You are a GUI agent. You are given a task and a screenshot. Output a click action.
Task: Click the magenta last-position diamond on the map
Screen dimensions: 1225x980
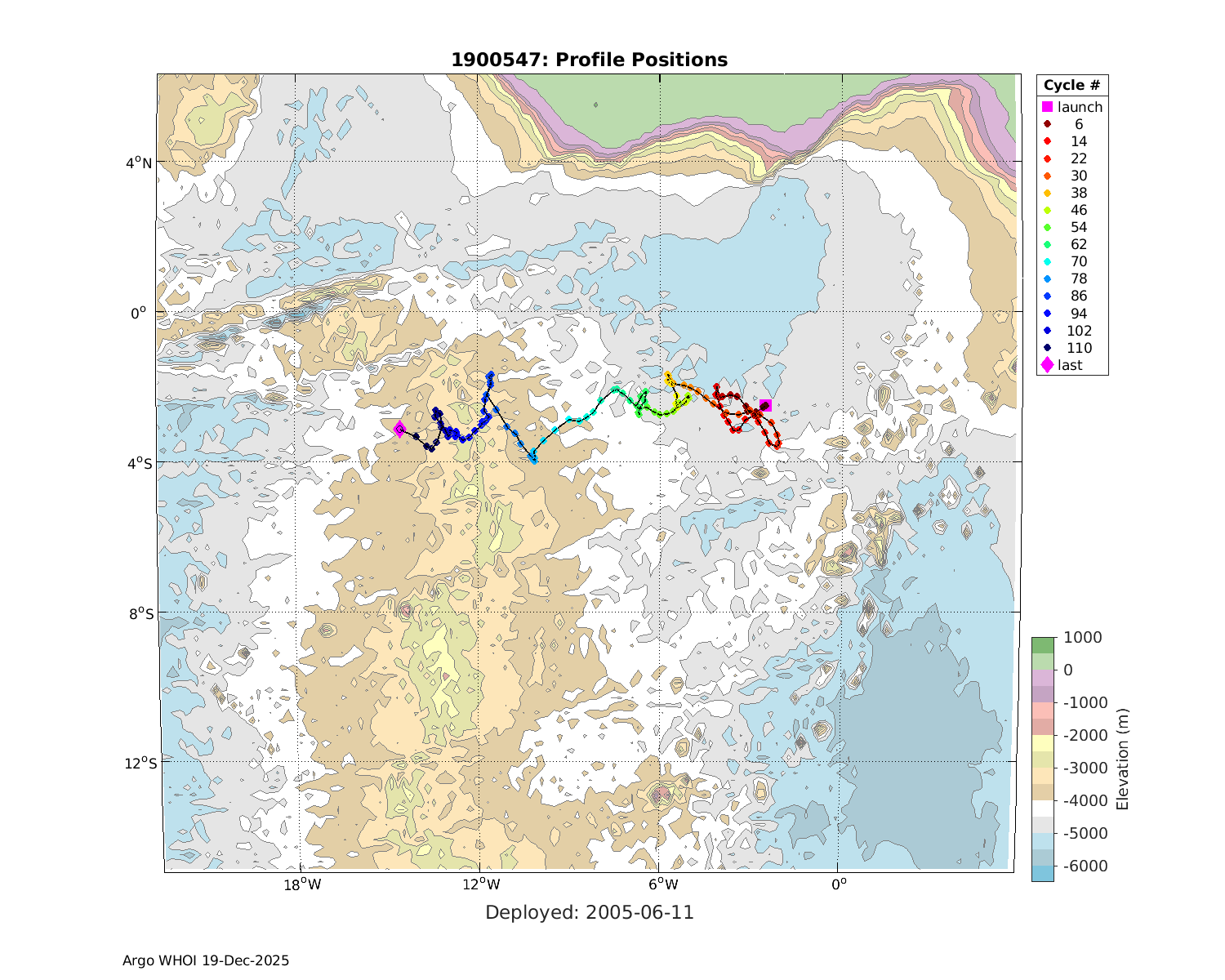(x=399, y=429)
